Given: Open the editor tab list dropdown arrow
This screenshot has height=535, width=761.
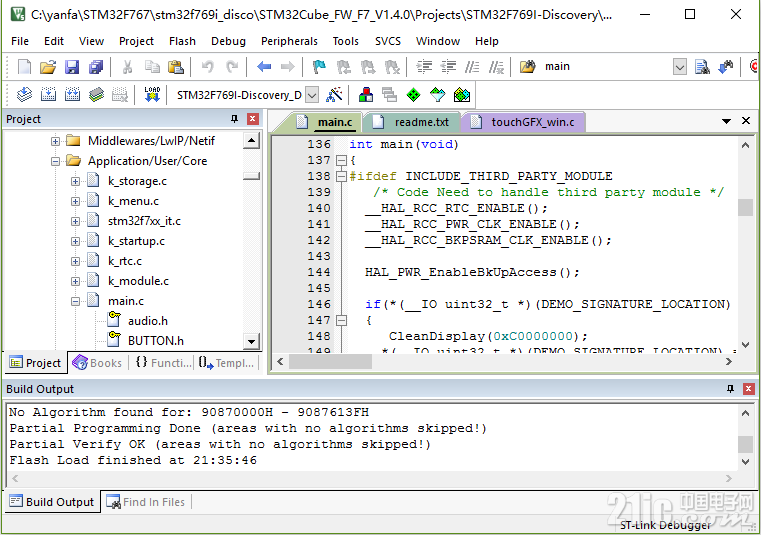Looking at the screenshot, I should (x=726, y=121).
